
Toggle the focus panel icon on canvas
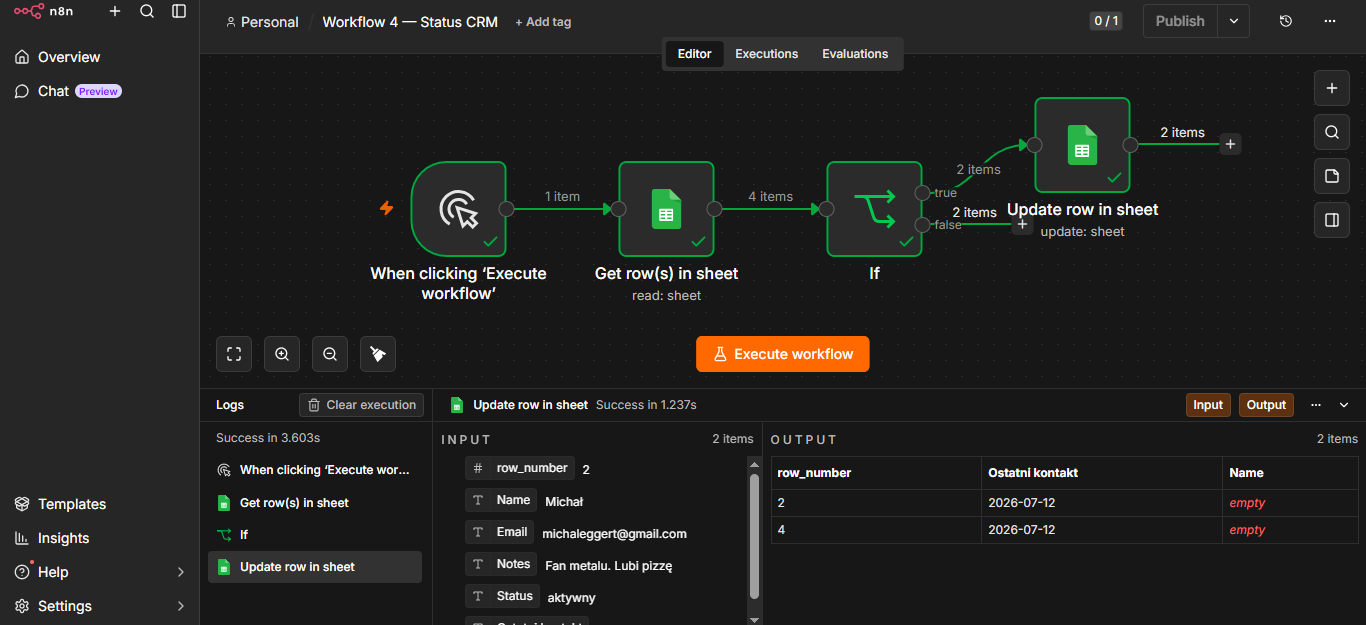[x=1332, y=220]
